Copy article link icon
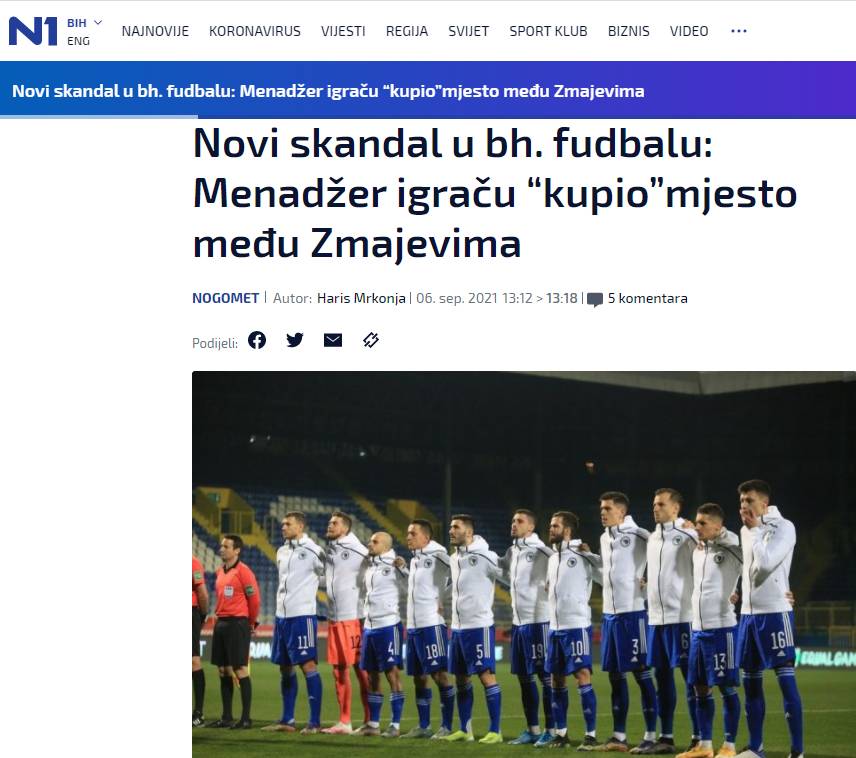The width and height of the screenshot is (856, 758). [x=371, y=340]
